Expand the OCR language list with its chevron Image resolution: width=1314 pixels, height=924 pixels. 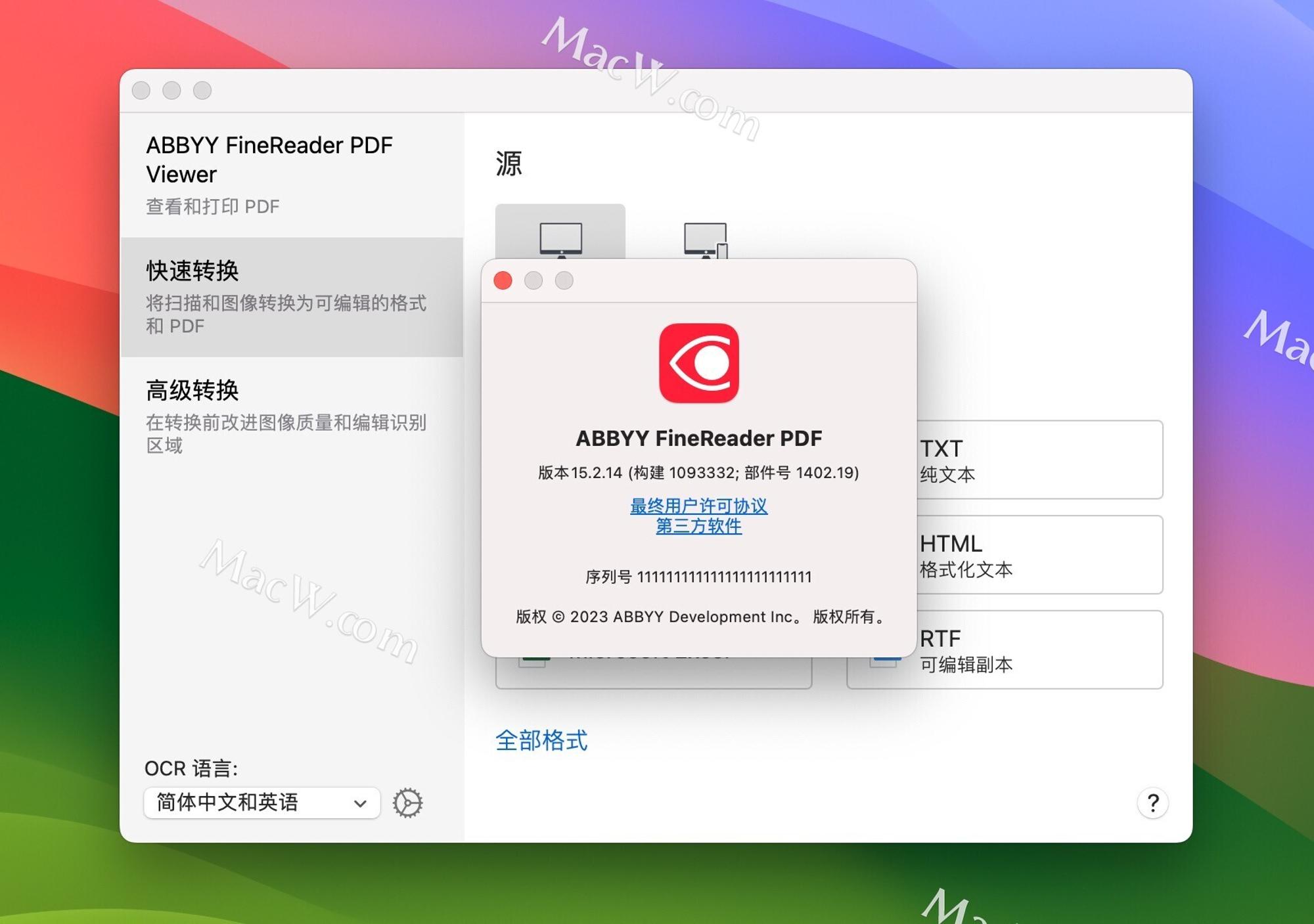[359, 803]
